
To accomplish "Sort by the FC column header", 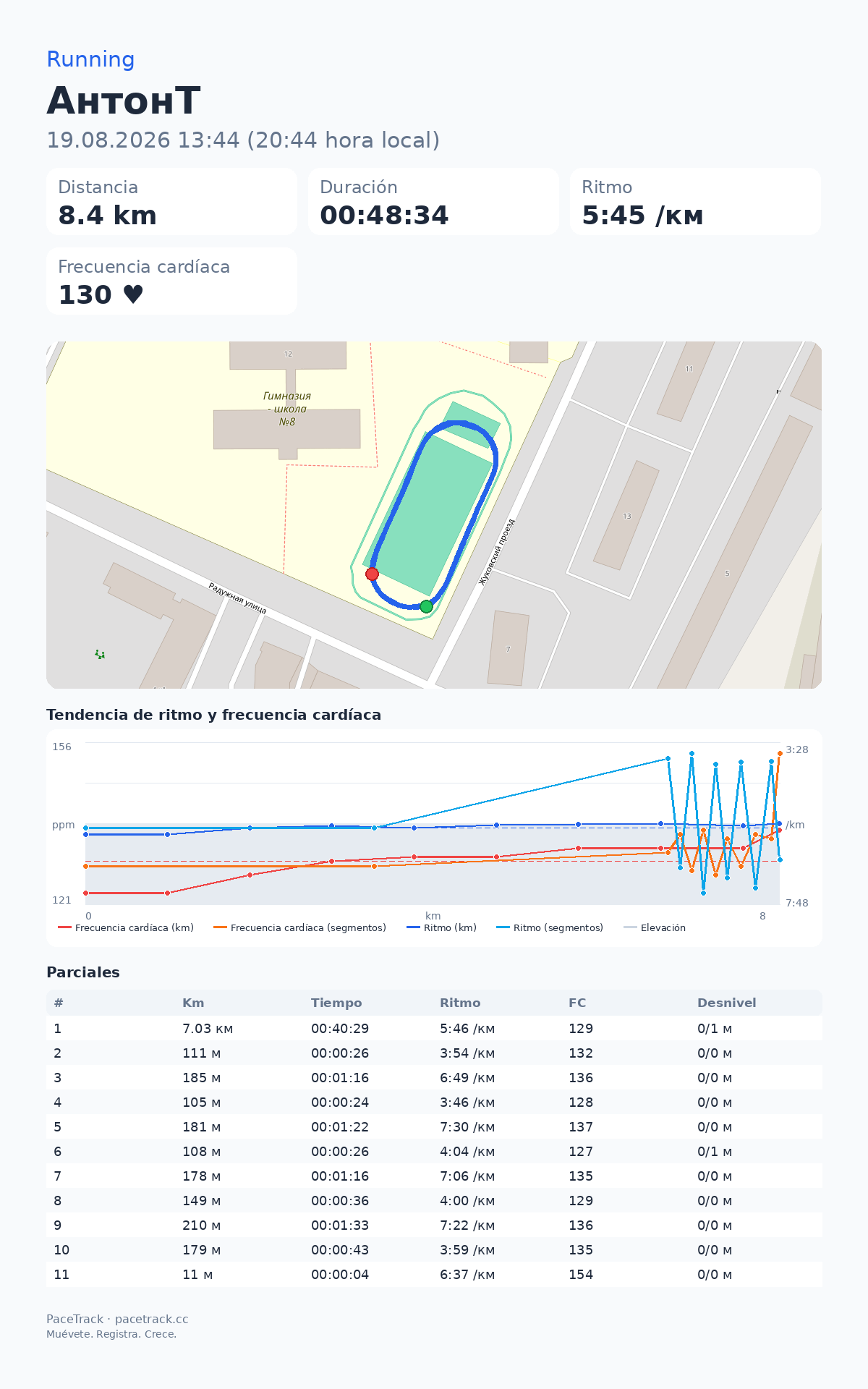I will [x=577, y=1003].
